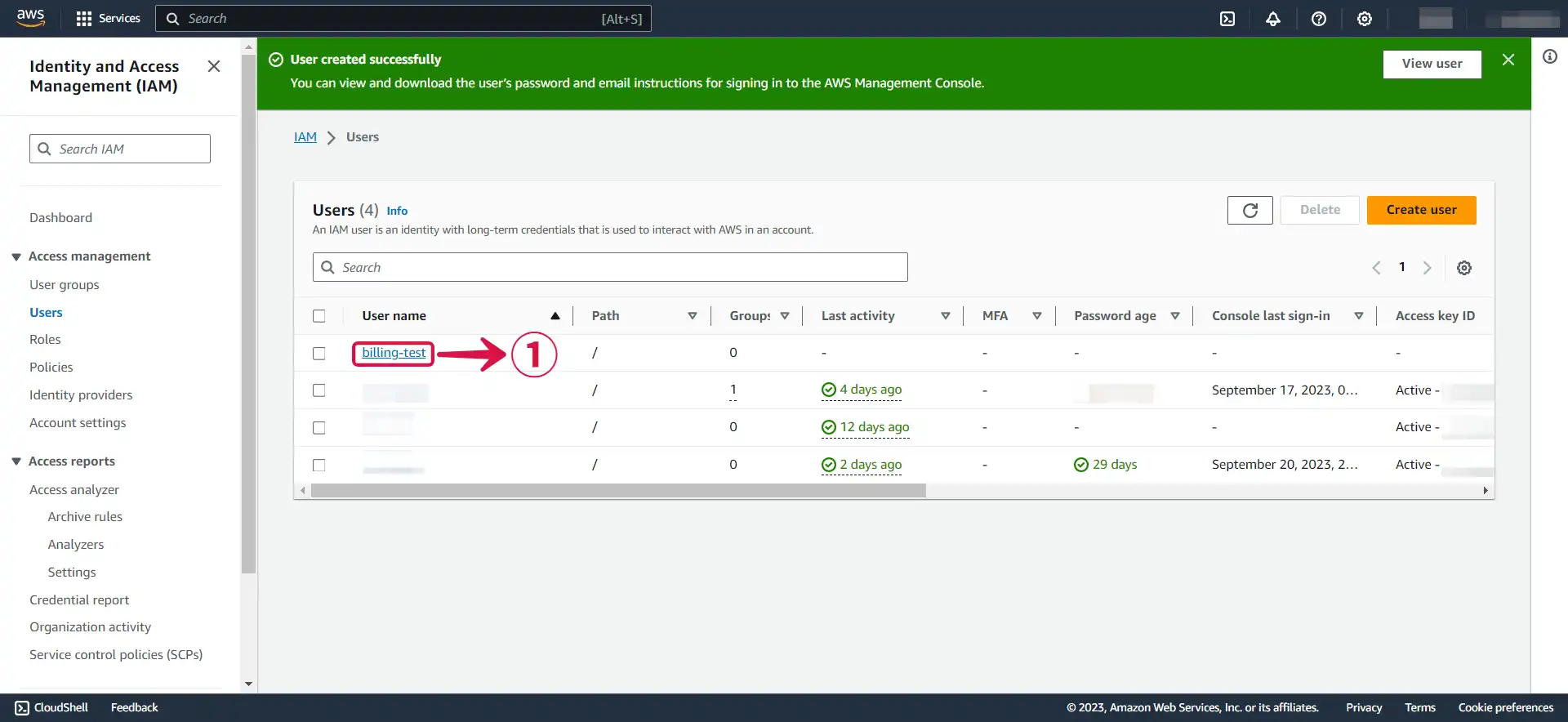Toggle the select all users checkbox

tap(319, 316)
